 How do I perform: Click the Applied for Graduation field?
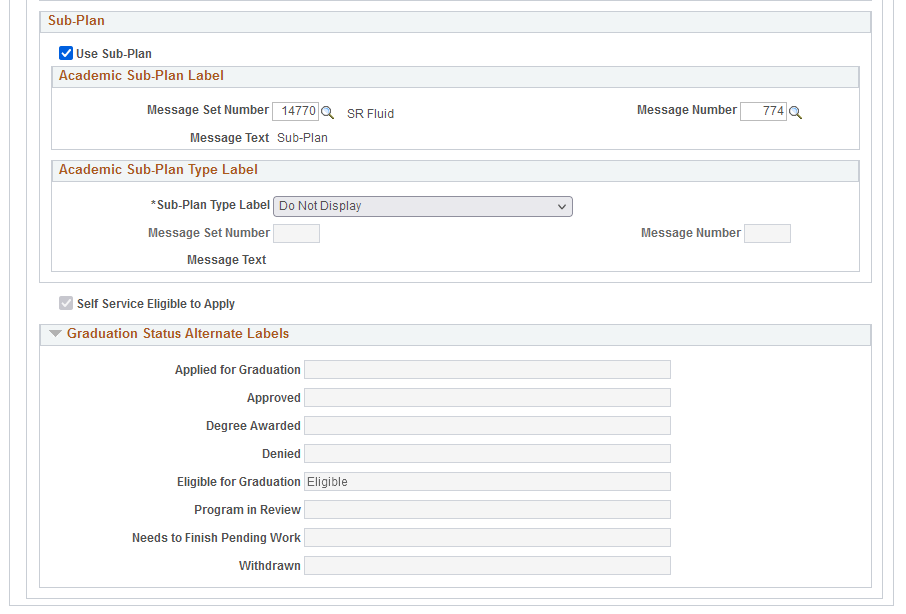click(488, 370)
